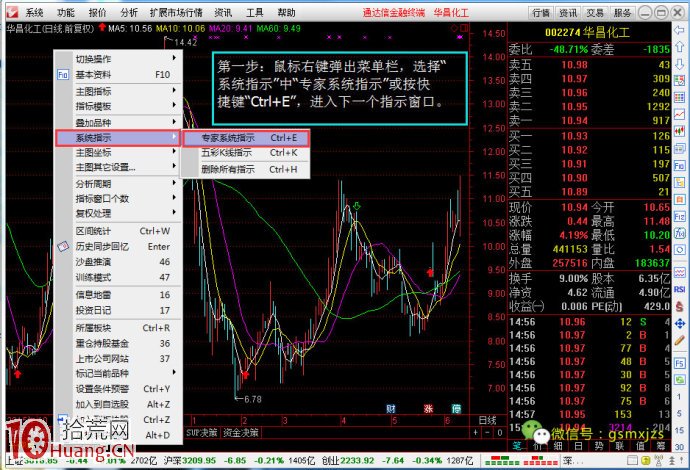
Task: Click the 交易 button at top right
Action: coord(595,13)
